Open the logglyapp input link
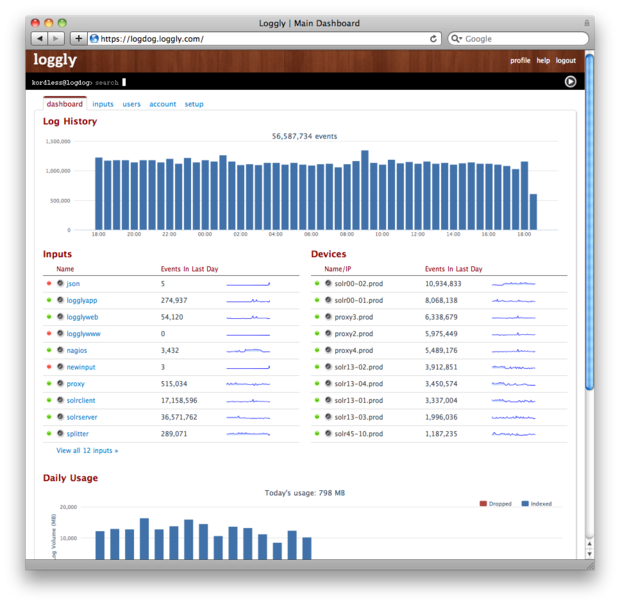Screen dimensions: 620x605 81,300
